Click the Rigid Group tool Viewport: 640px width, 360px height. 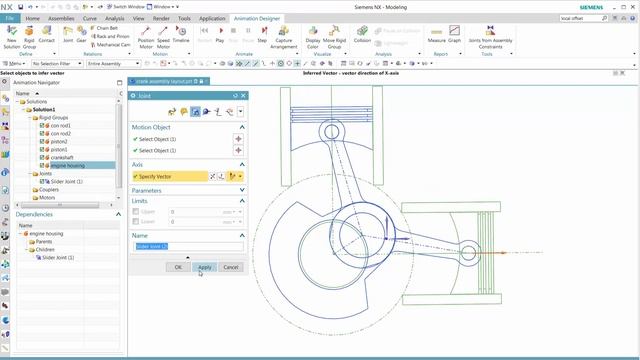[x=29, y=37]
